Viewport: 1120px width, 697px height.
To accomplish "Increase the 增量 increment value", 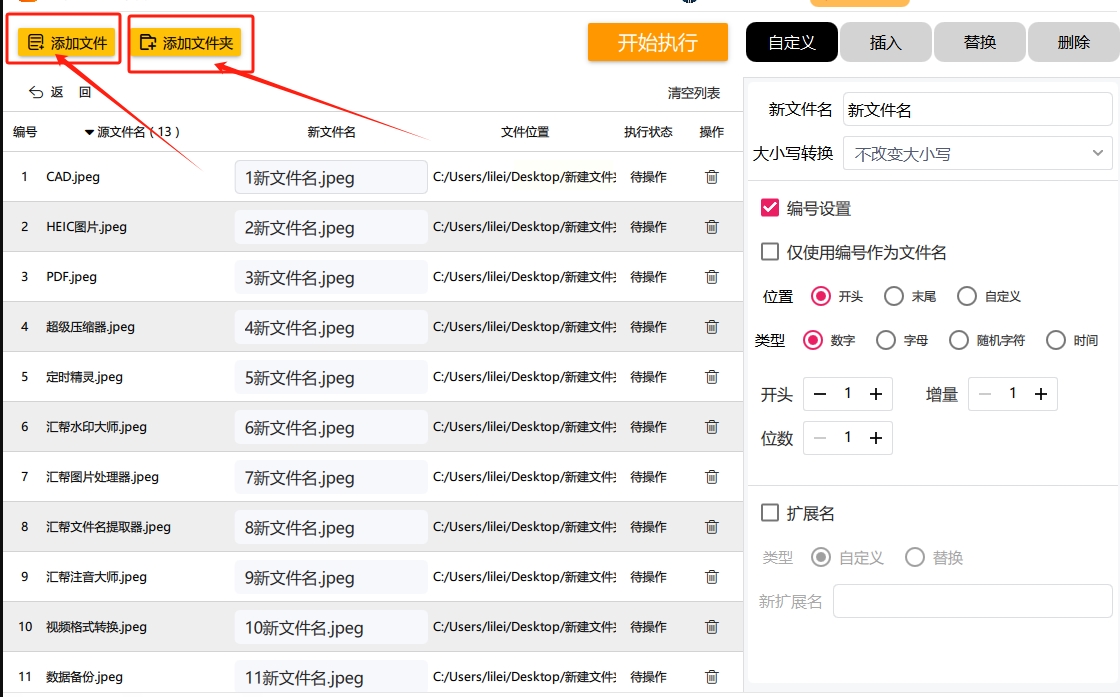I will (1041, 394).
